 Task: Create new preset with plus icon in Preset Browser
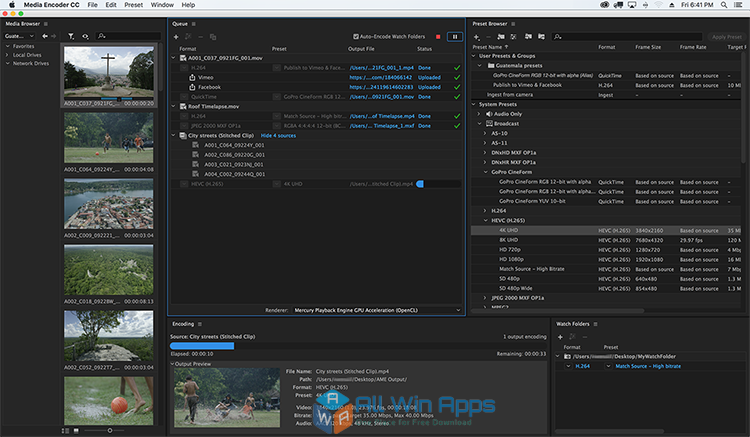(476, 37)
